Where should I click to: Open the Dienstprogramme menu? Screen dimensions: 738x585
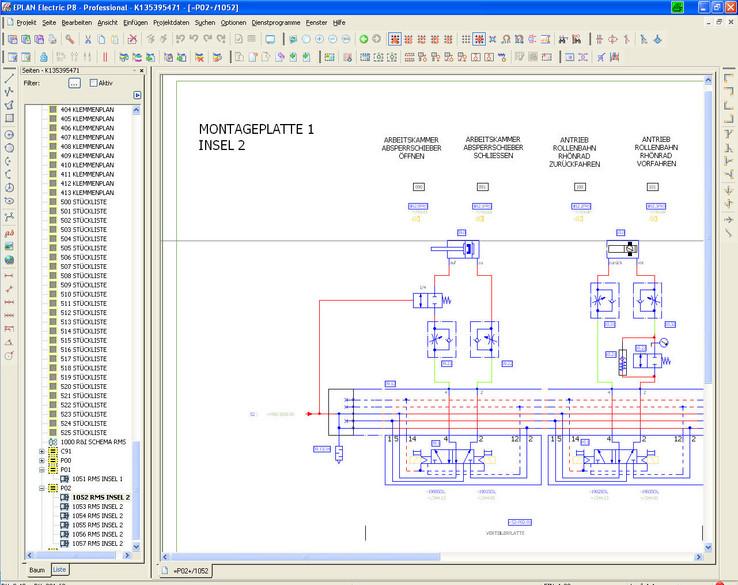coord(275,21)
